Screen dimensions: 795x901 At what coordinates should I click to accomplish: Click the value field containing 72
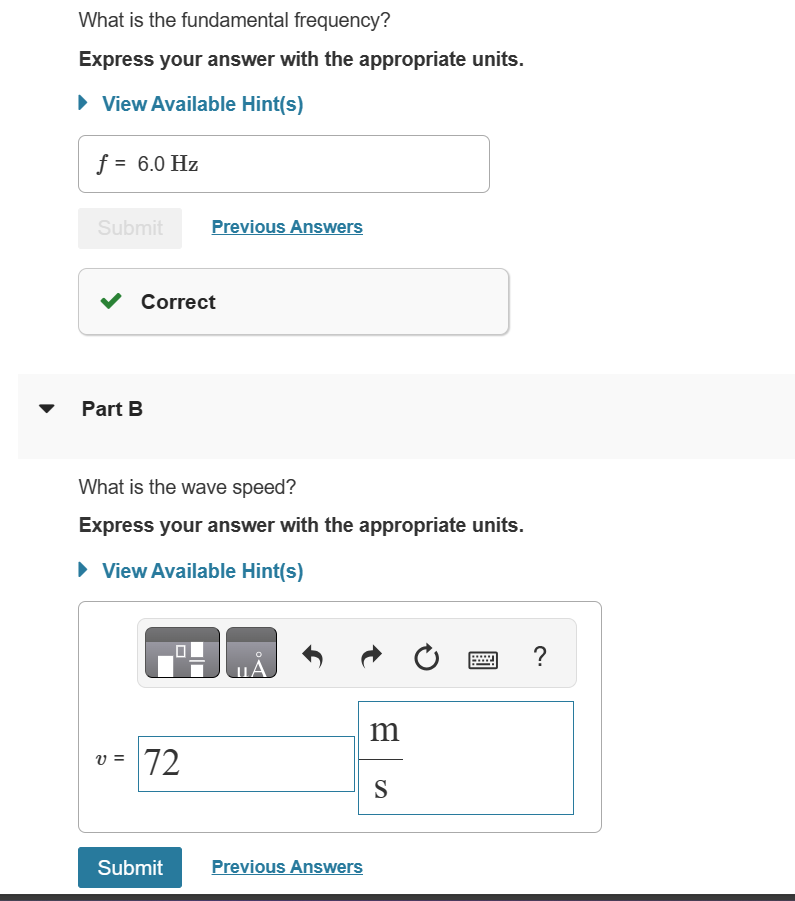[x=246, y=764]
